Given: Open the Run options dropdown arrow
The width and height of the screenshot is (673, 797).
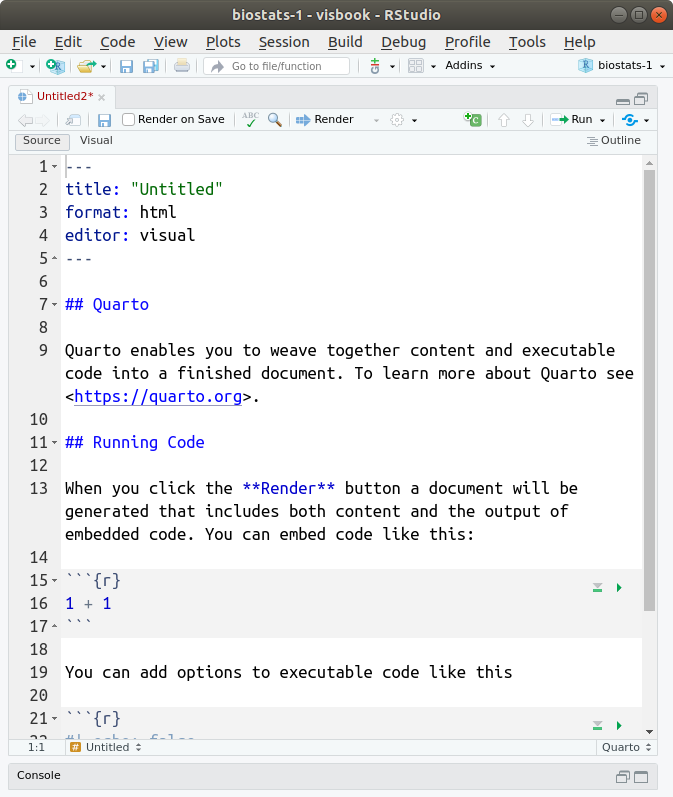Looking at the screenshot, I should pyautogui.click(x=603, y=120).
